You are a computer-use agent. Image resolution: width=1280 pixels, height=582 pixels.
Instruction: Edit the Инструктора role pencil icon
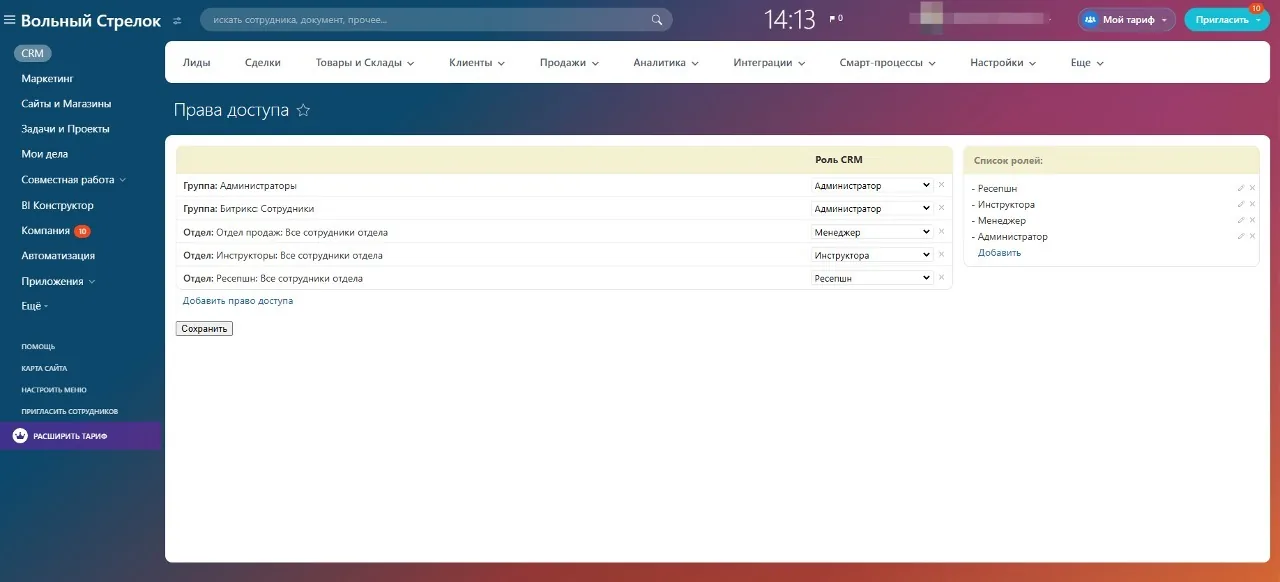[1241, 204]
